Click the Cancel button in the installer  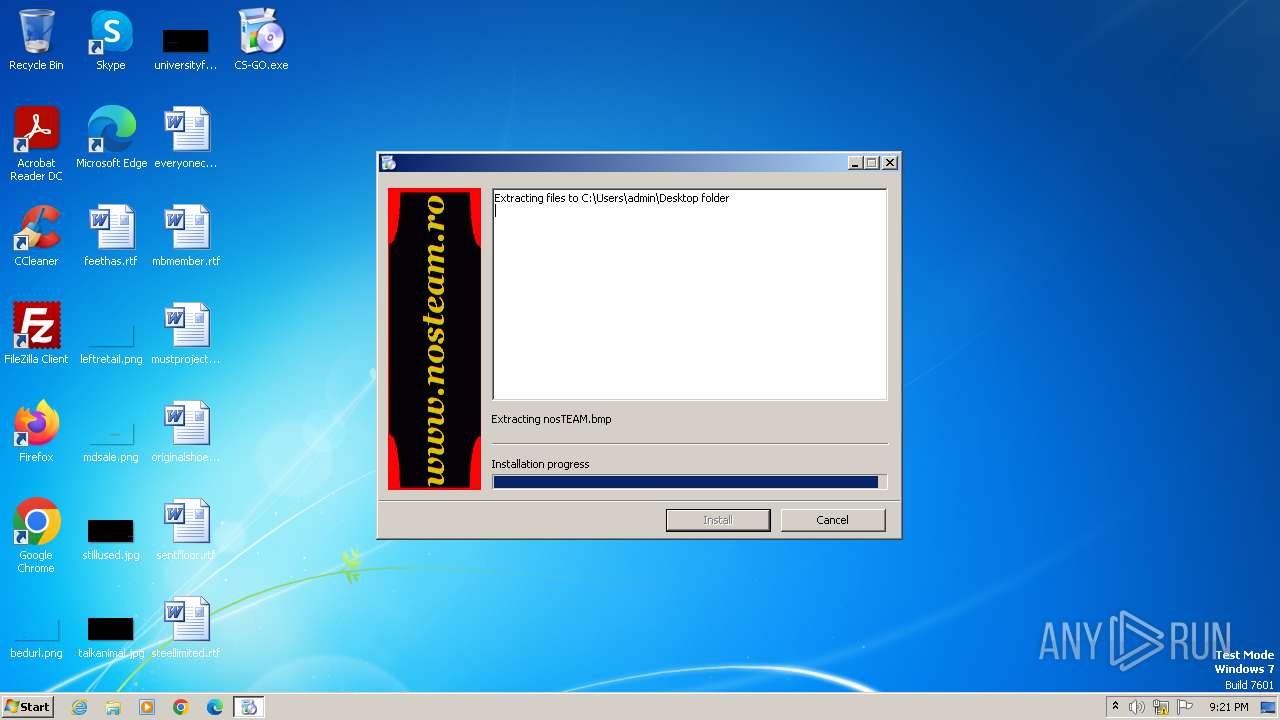point(832,520)
